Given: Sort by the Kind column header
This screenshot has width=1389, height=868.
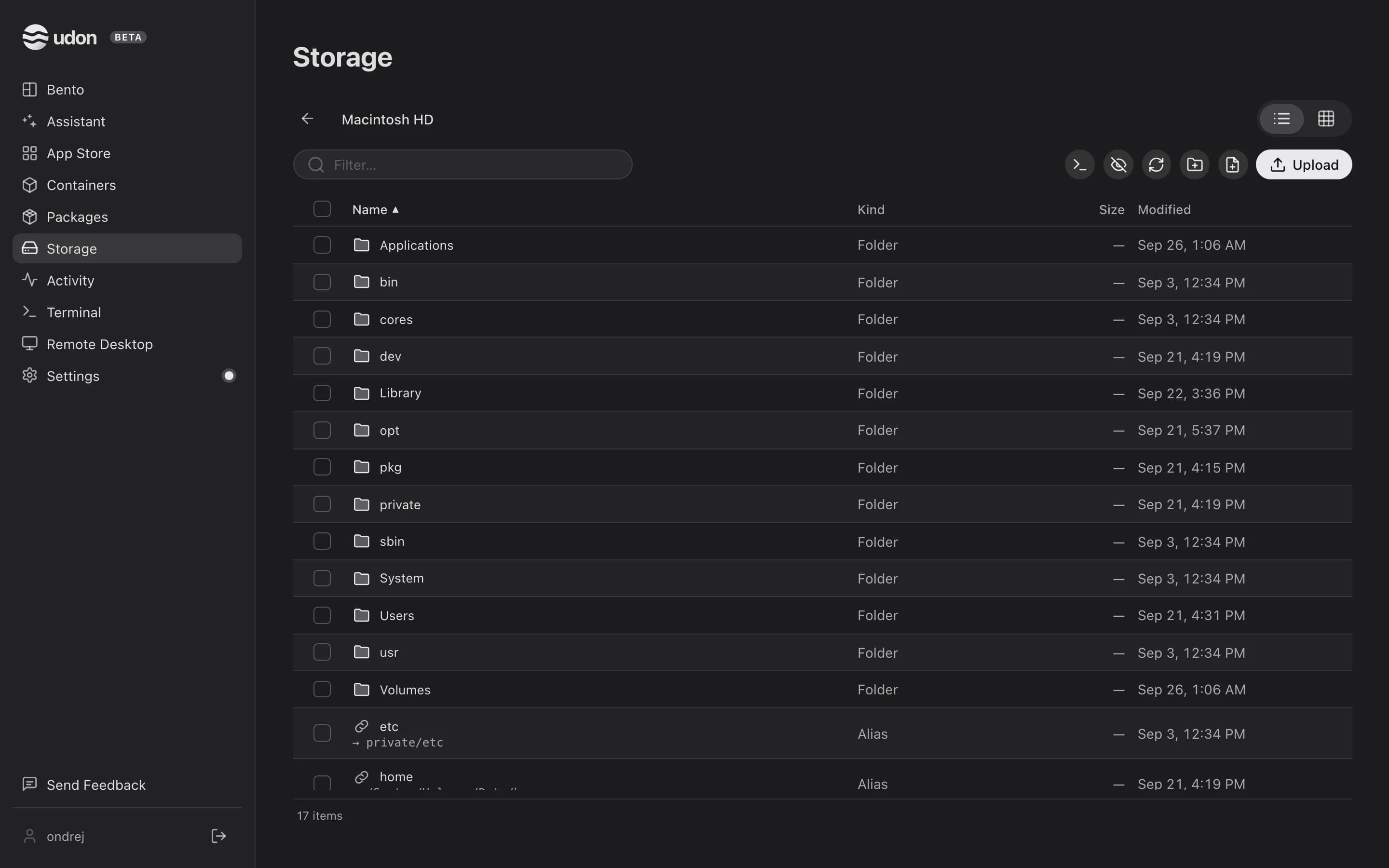Looking at the screenshot, I should click(871, 210).
